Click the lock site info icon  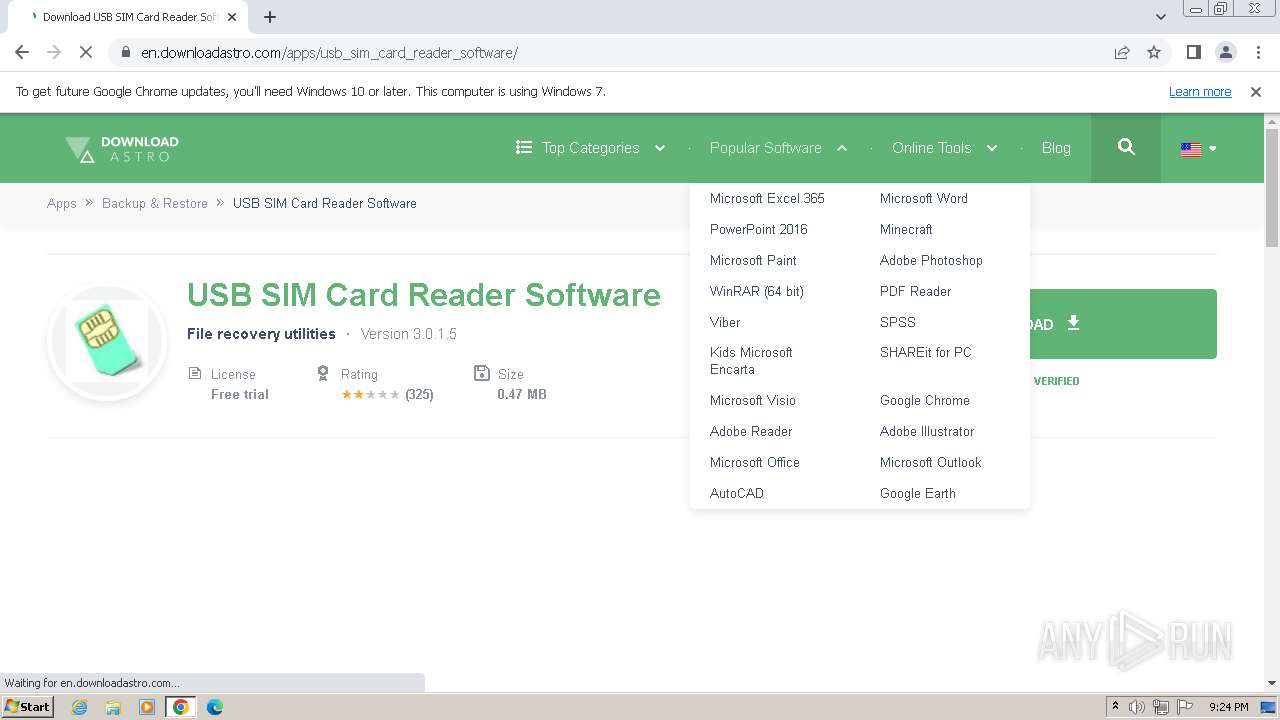point(126,52)
